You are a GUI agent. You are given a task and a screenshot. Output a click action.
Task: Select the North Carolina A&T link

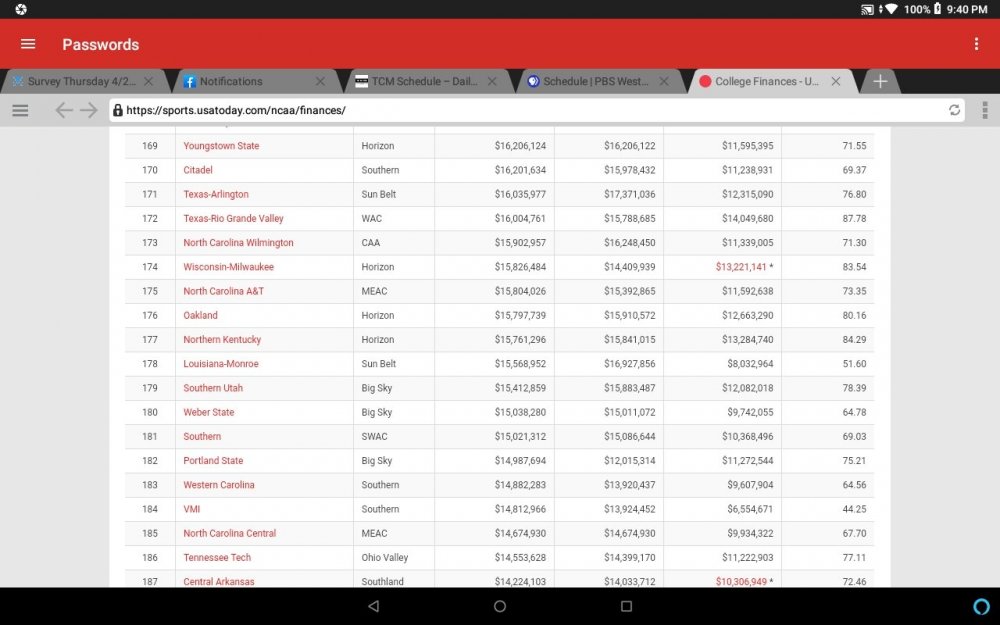(x=223, y=291)
